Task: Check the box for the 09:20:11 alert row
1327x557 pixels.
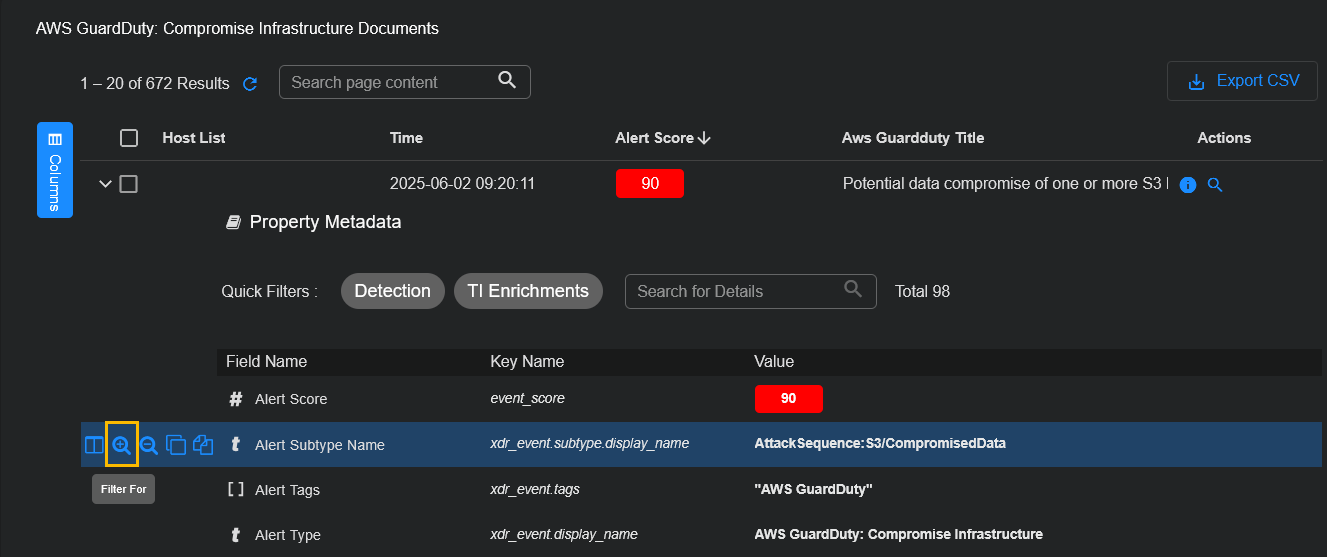Action: (129, 184)
